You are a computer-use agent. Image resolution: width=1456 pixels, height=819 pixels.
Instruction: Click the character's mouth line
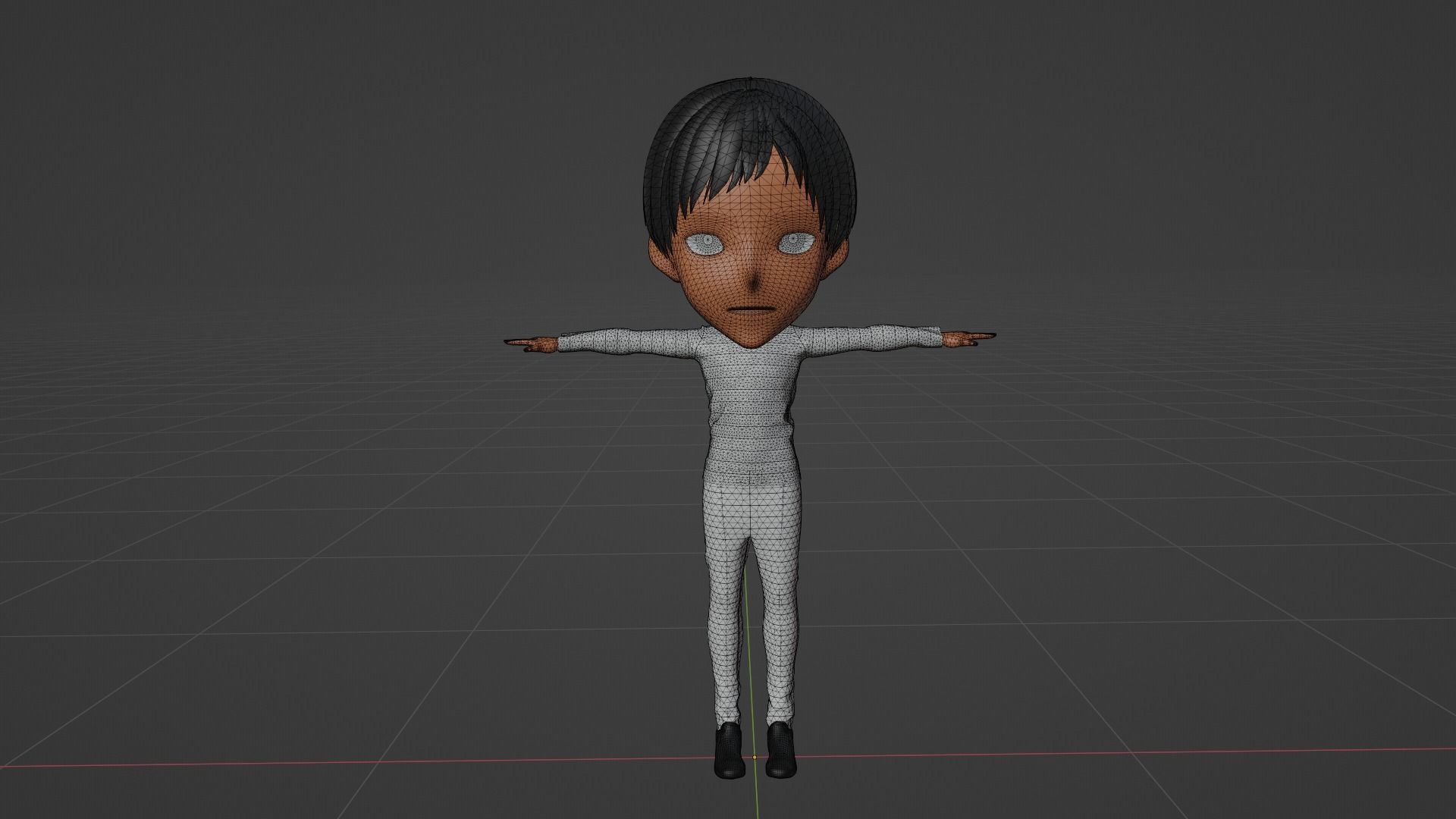[752, 310]
